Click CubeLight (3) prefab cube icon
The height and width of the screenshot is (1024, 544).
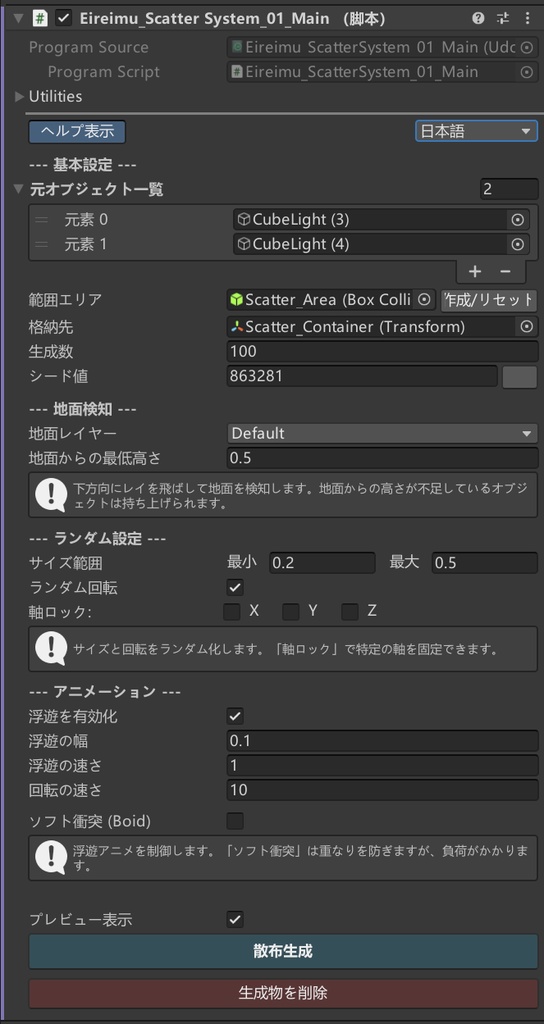(x=244, y=220)
